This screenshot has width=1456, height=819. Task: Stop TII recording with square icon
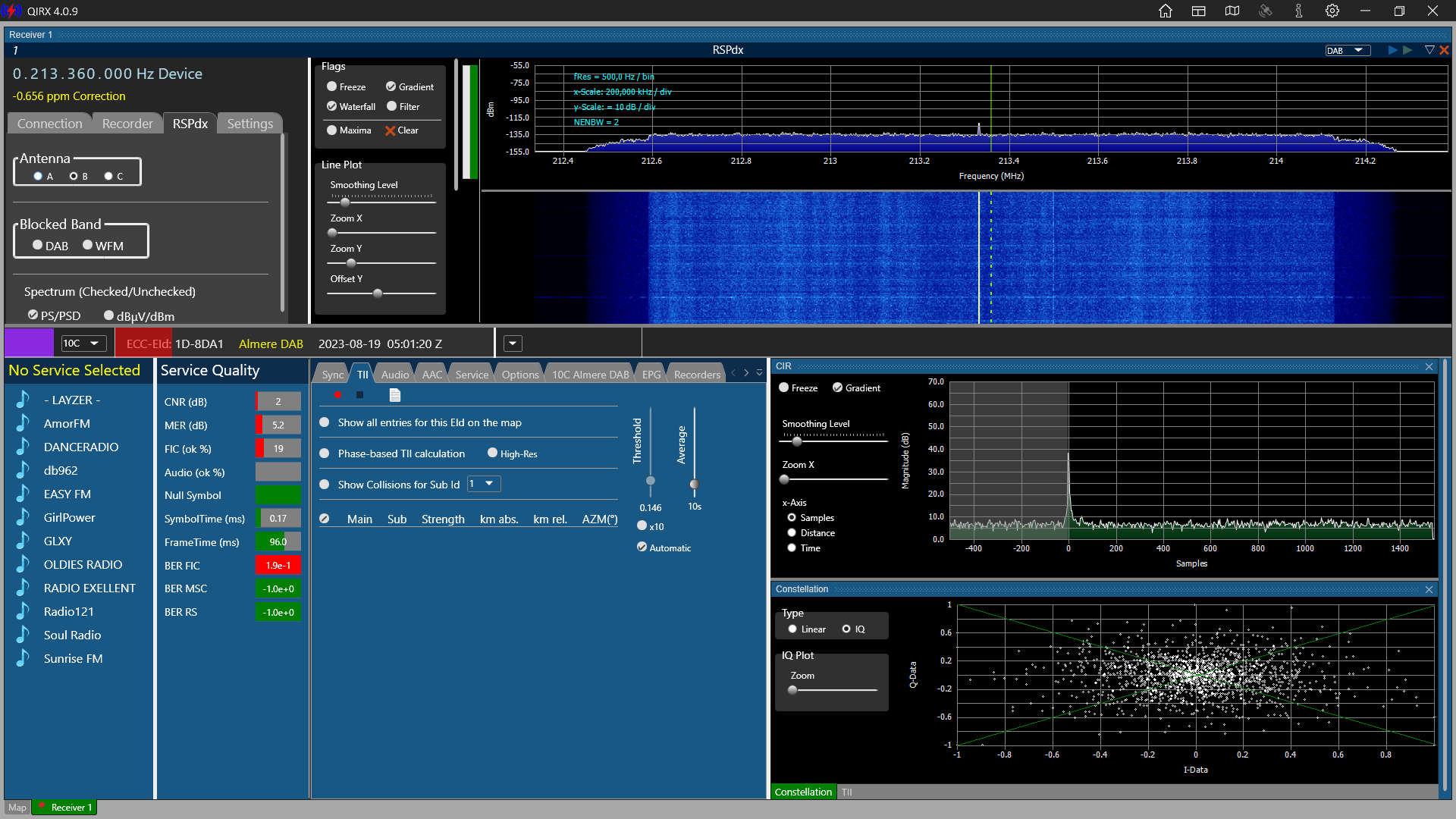pos(360,394)
